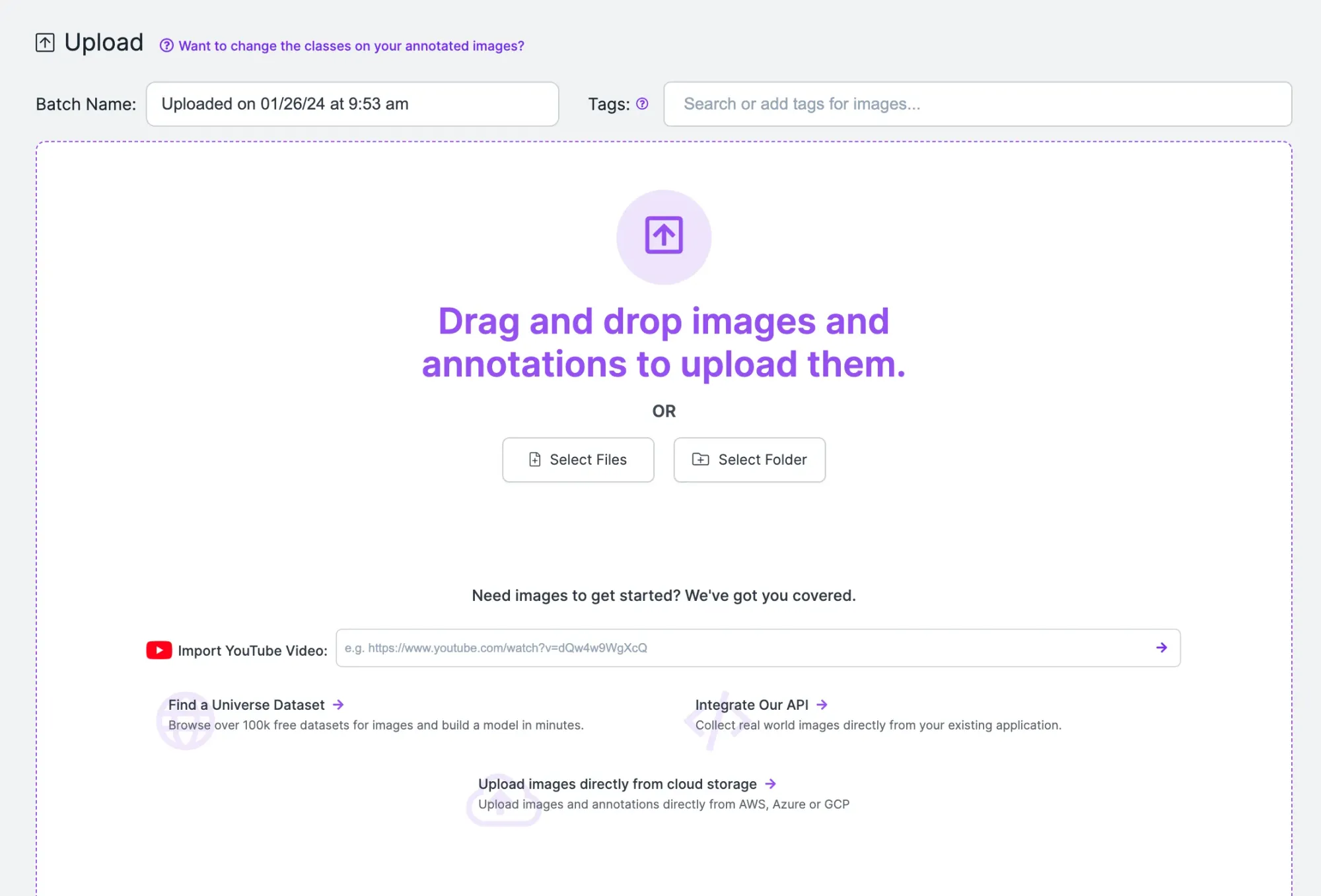The height and width of the screenshot is (896, 1321).
Task: Open Upload images from cloud storage link
Action: pyautogui.click(x=617, y=784)
